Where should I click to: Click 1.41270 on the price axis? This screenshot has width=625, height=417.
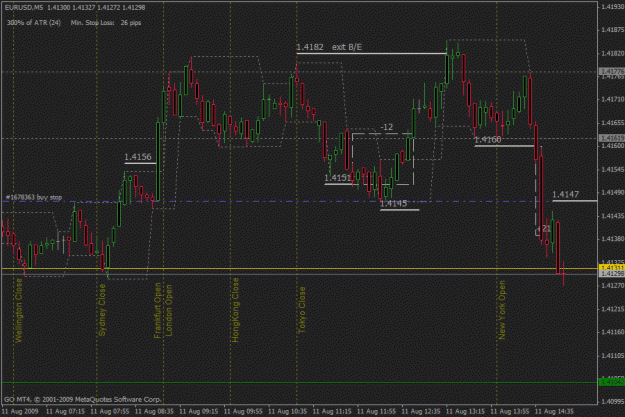[613, 285]
